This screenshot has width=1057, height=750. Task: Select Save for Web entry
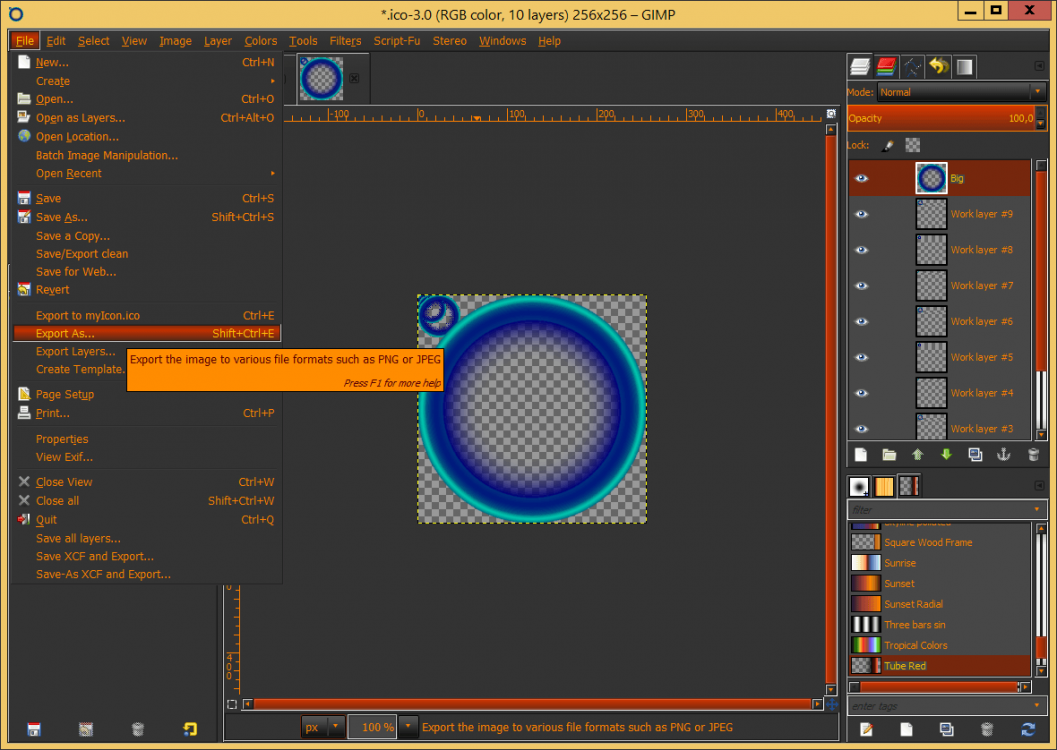(146, 272)
